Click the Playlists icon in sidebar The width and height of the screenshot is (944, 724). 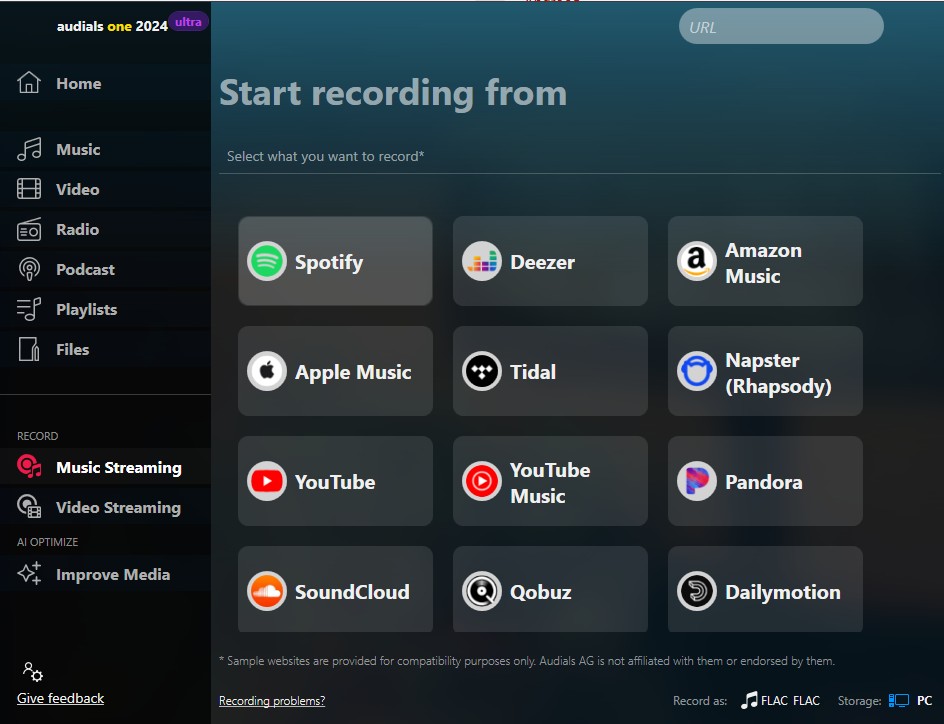click(x=29, y=309)
